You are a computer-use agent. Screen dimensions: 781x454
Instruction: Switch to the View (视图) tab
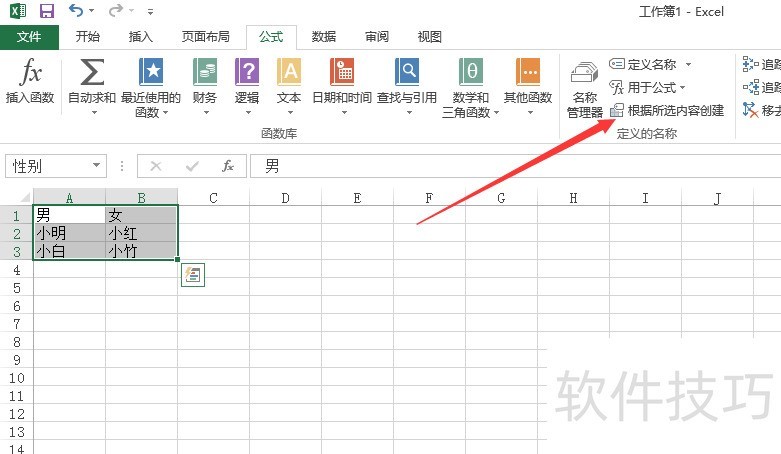pyautogui.click(x=429, y=37)
